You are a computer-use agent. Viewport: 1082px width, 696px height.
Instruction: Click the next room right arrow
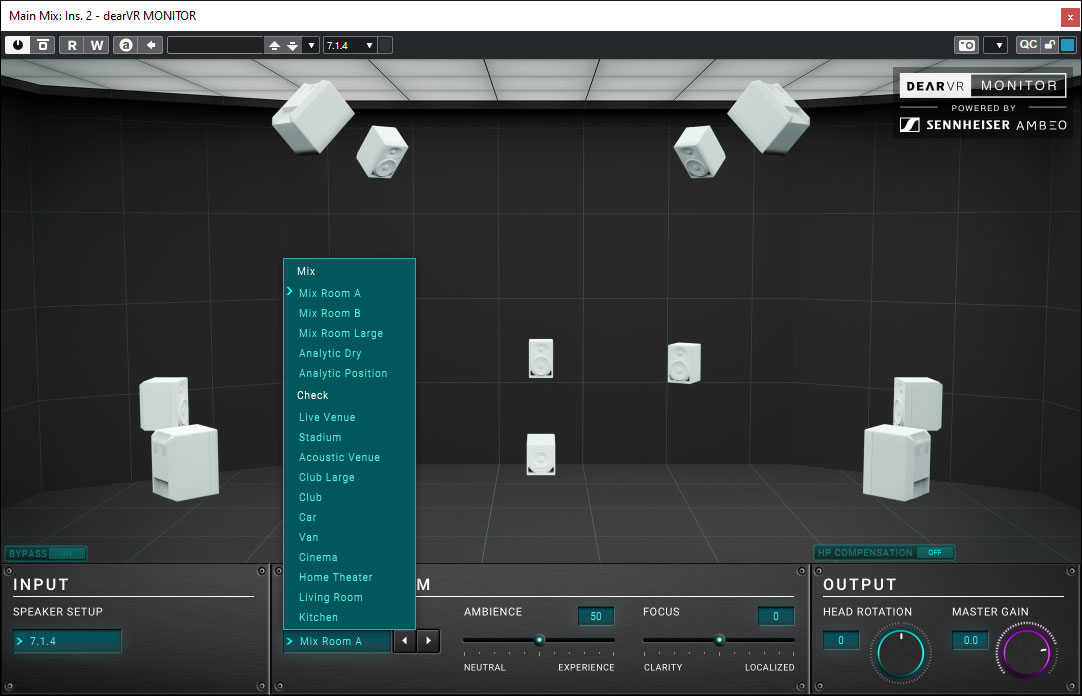(428, 641)
